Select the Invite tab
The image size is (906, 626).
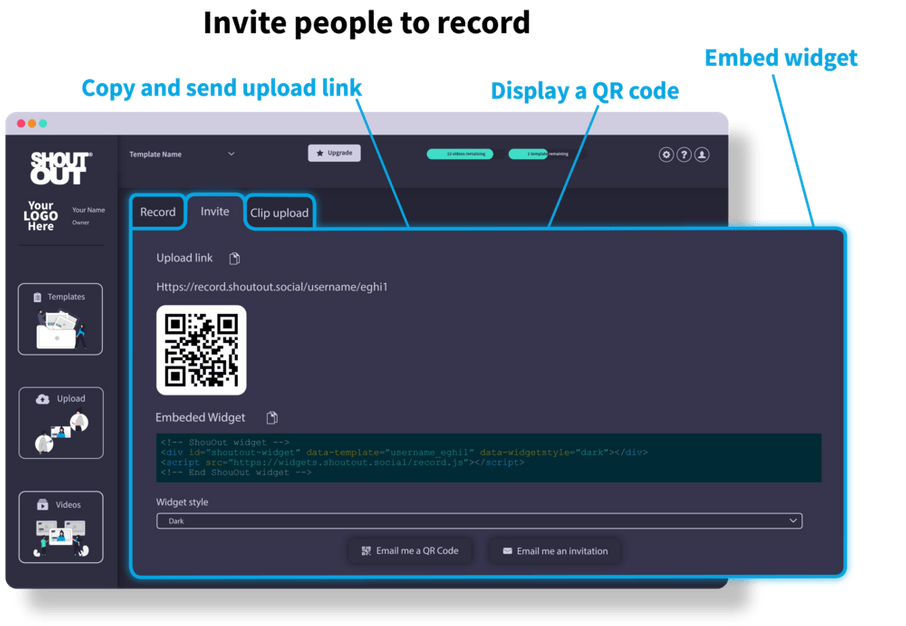[215, 212]
